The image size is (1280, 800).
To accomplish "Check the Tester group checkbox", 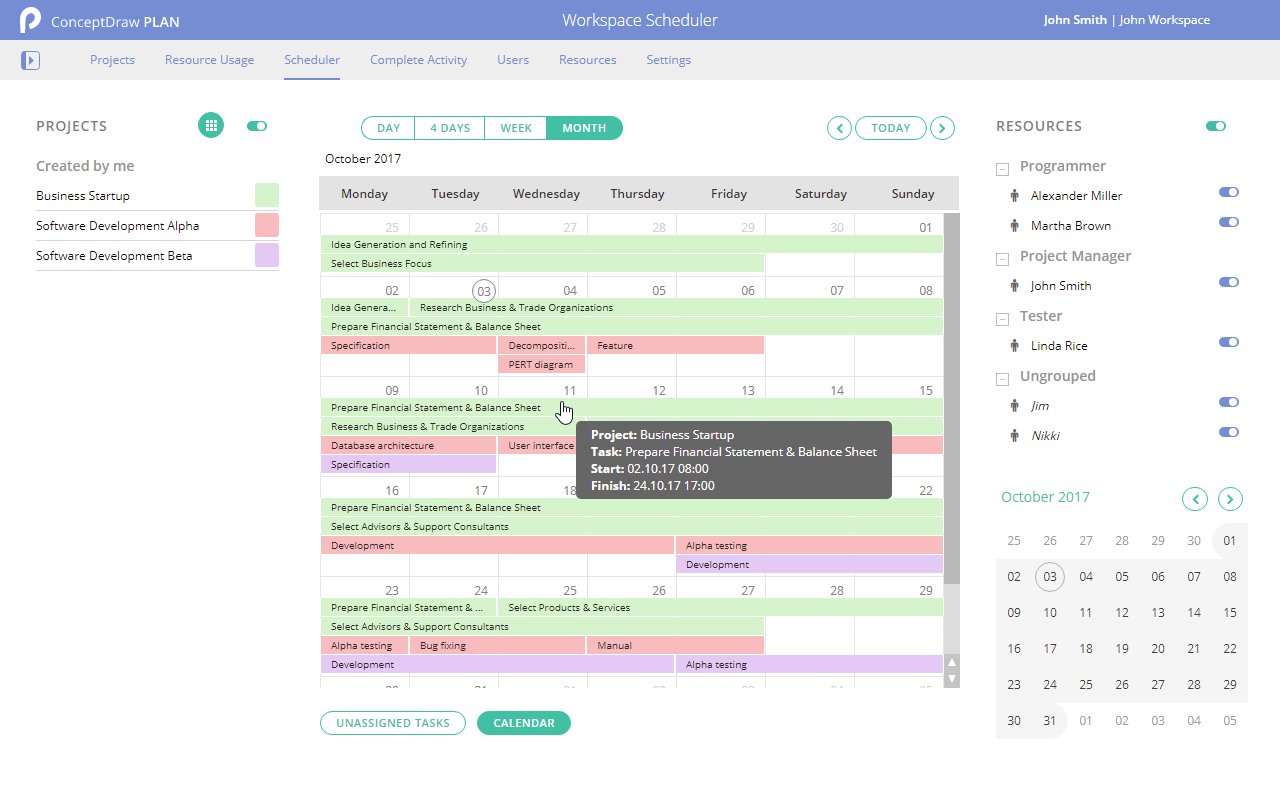I will (1002, 318).
